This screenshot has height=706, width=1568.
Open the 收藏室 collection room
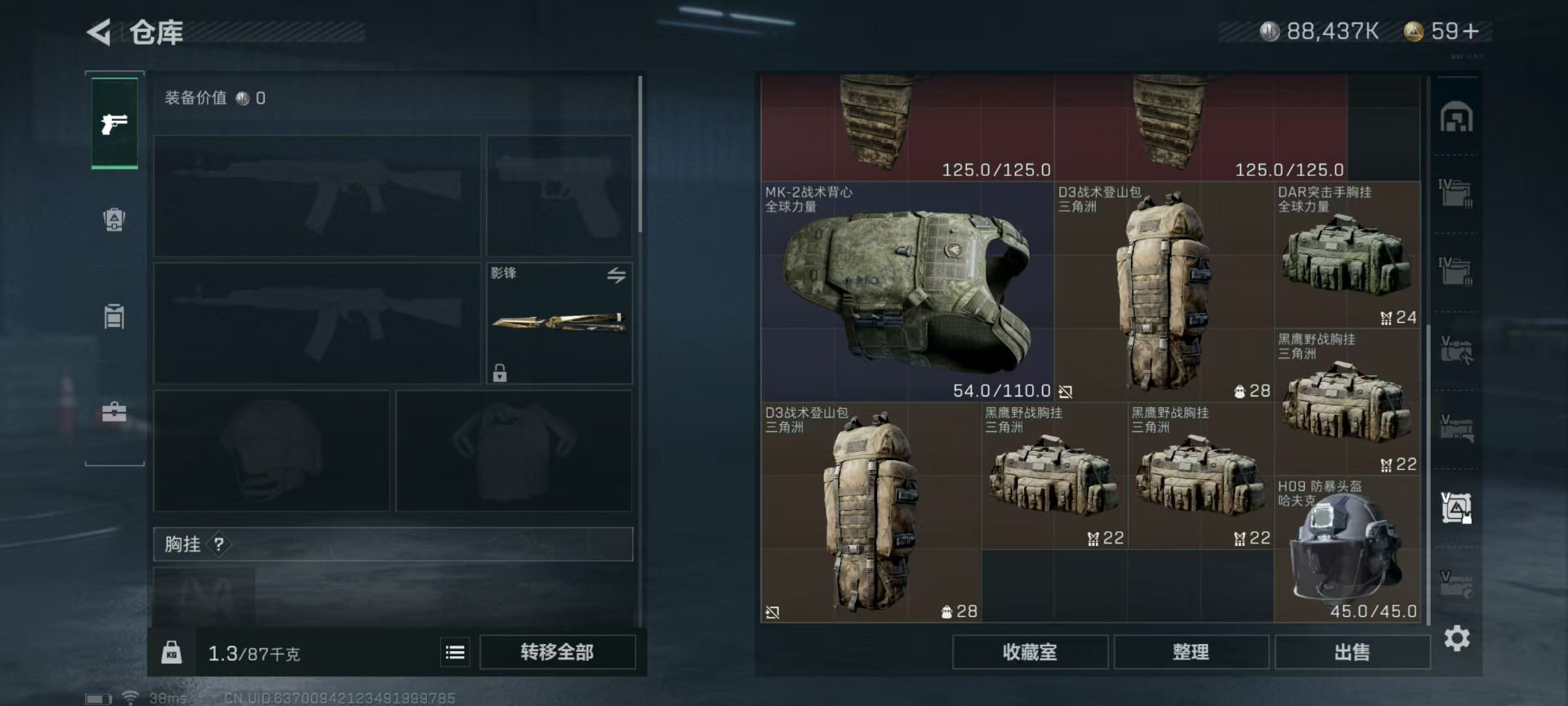pos(1030,652)
